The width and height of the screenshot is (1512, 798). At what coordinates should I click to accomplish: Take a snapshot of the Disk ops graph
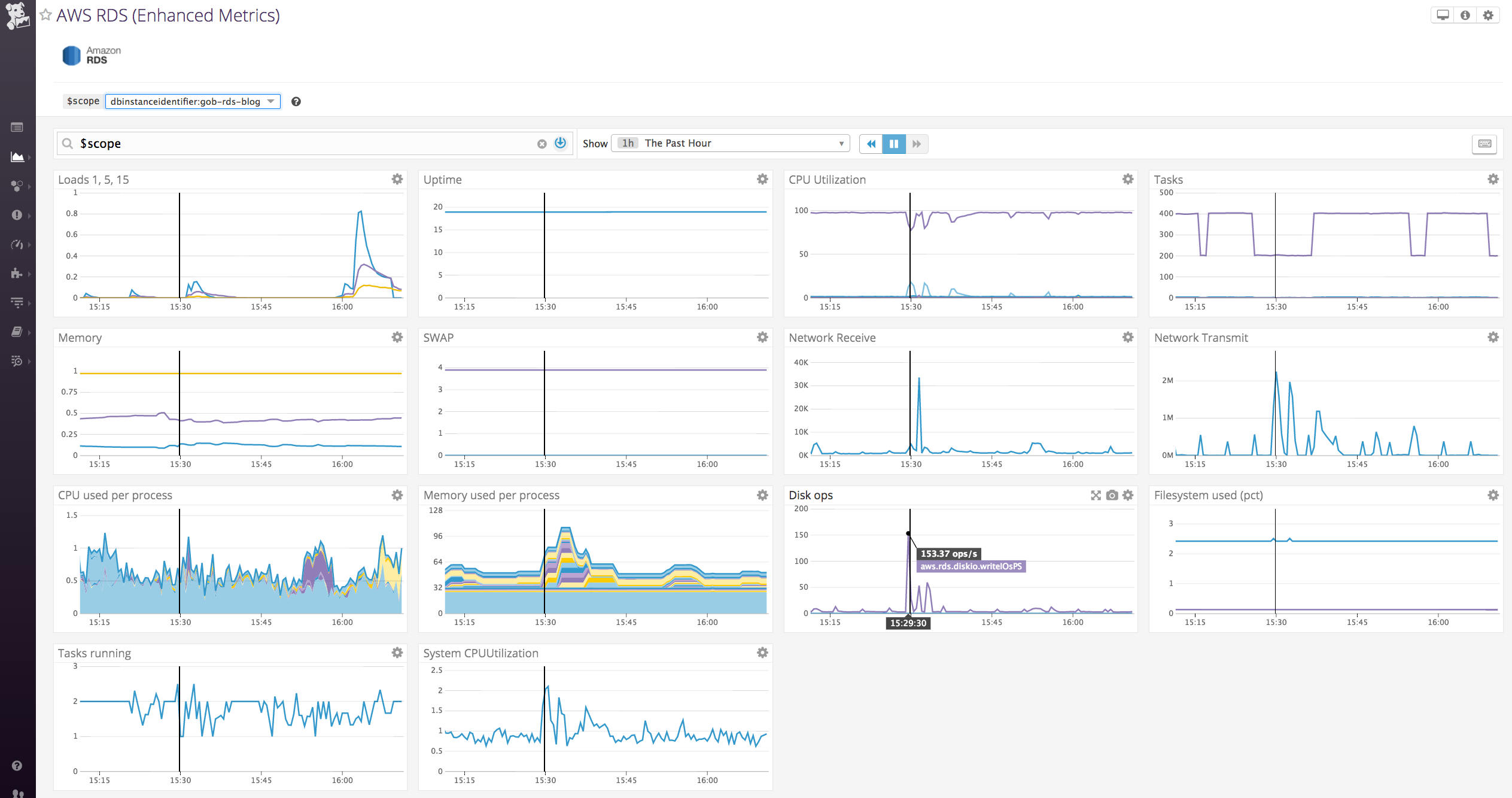[1111, 495]
